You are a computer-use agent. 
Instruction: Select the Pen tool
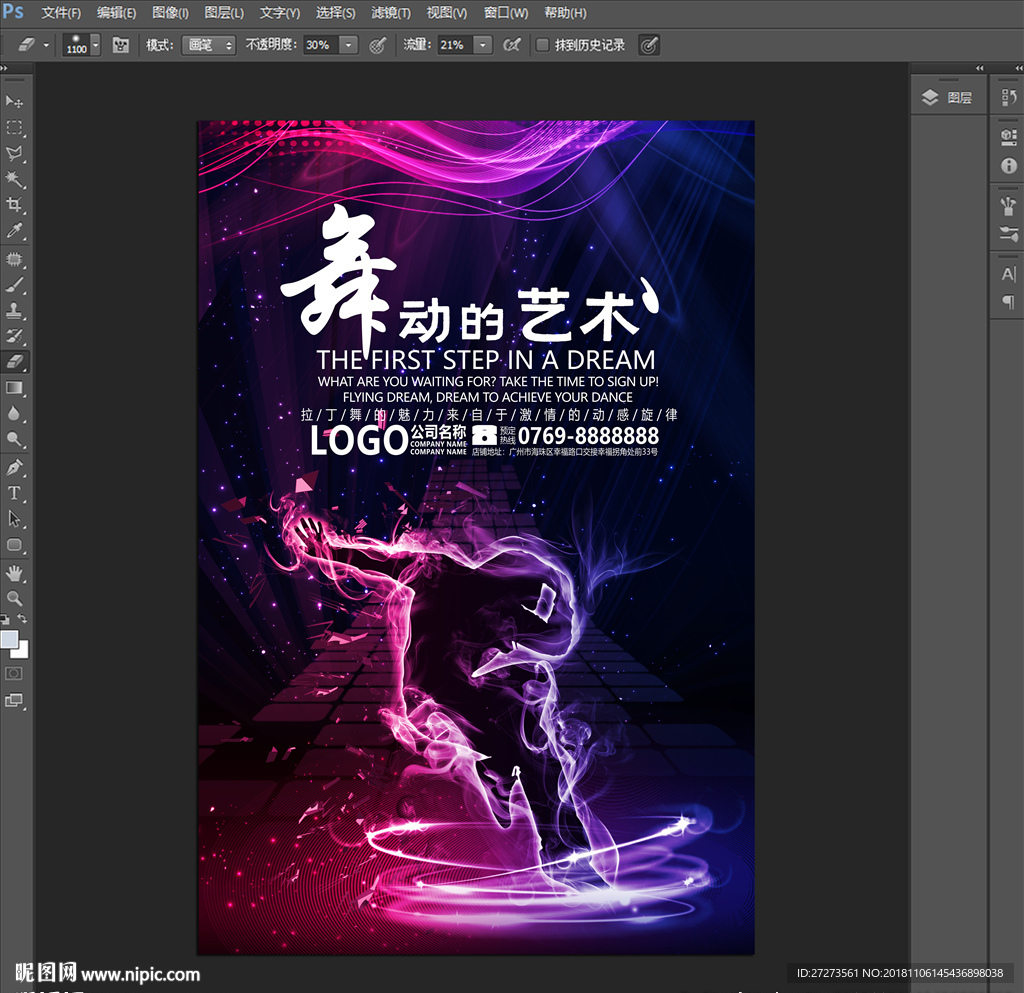point(15,467)
